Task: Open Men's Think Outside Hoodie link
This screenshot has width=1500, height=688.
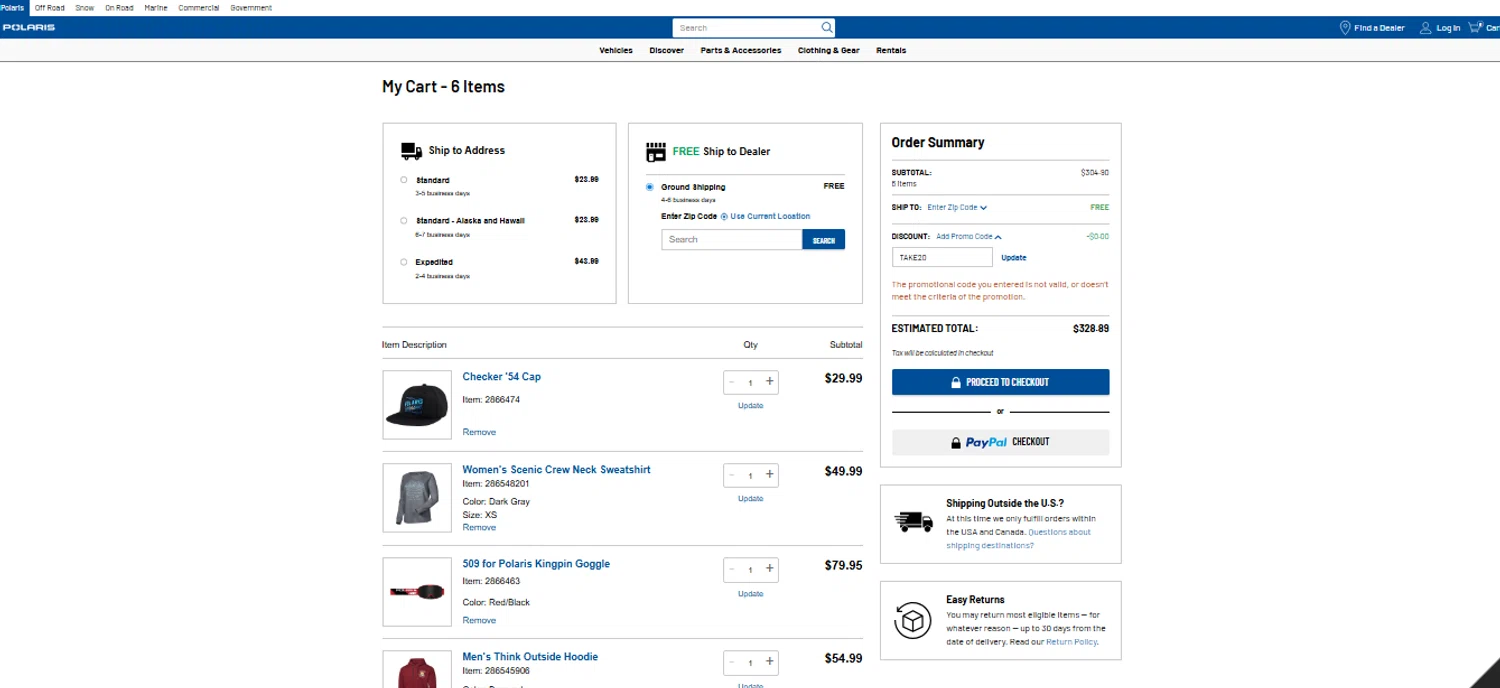Action: pos(530,657)
